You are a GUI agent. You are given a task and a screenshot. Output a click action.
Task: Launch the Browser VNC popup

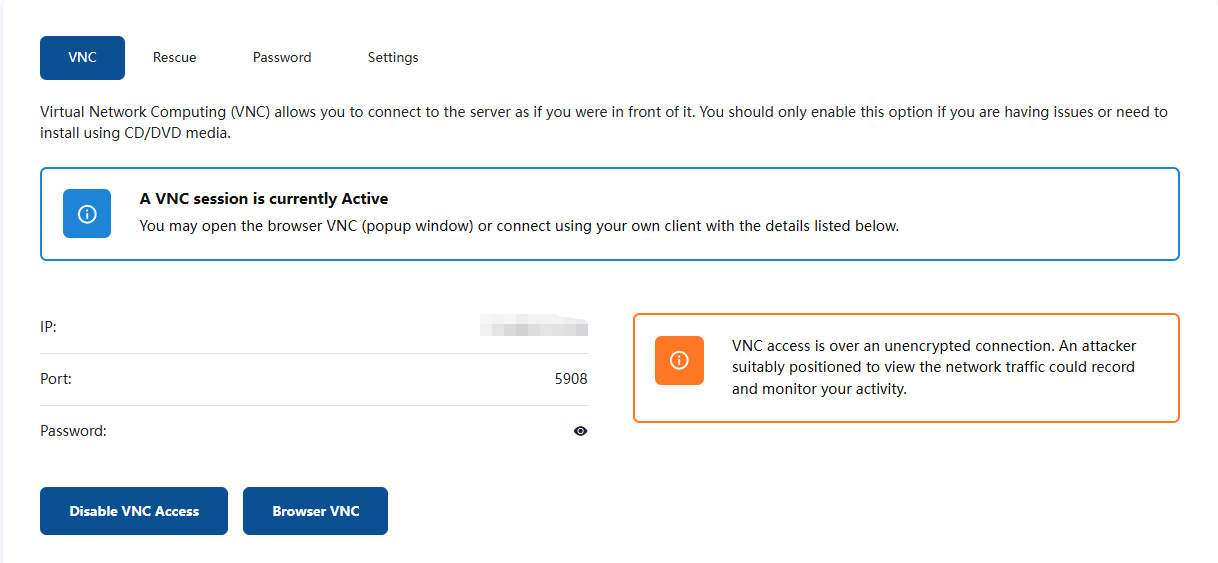click(x=315, y=511)
